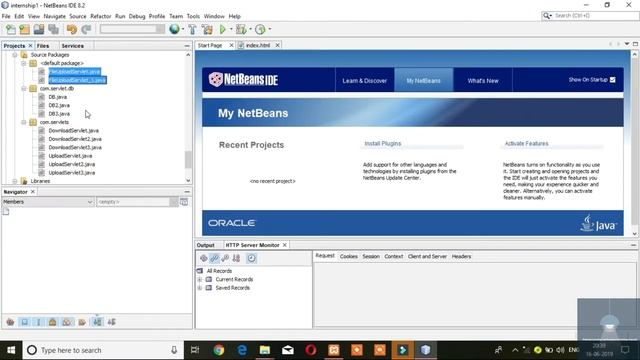Select DownloadServlet.java file

pos(73,131)
